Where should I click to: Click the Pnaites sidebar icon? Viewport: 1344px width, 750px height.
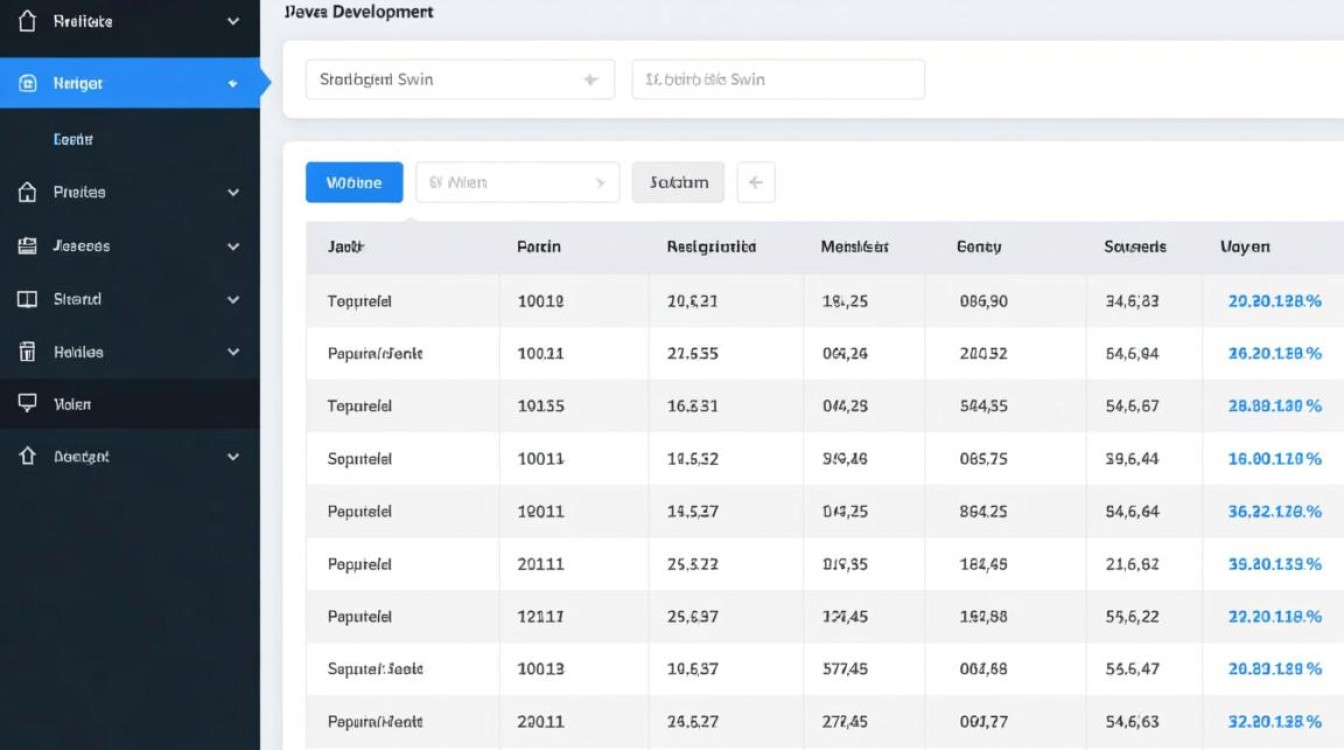pos(28,192)
